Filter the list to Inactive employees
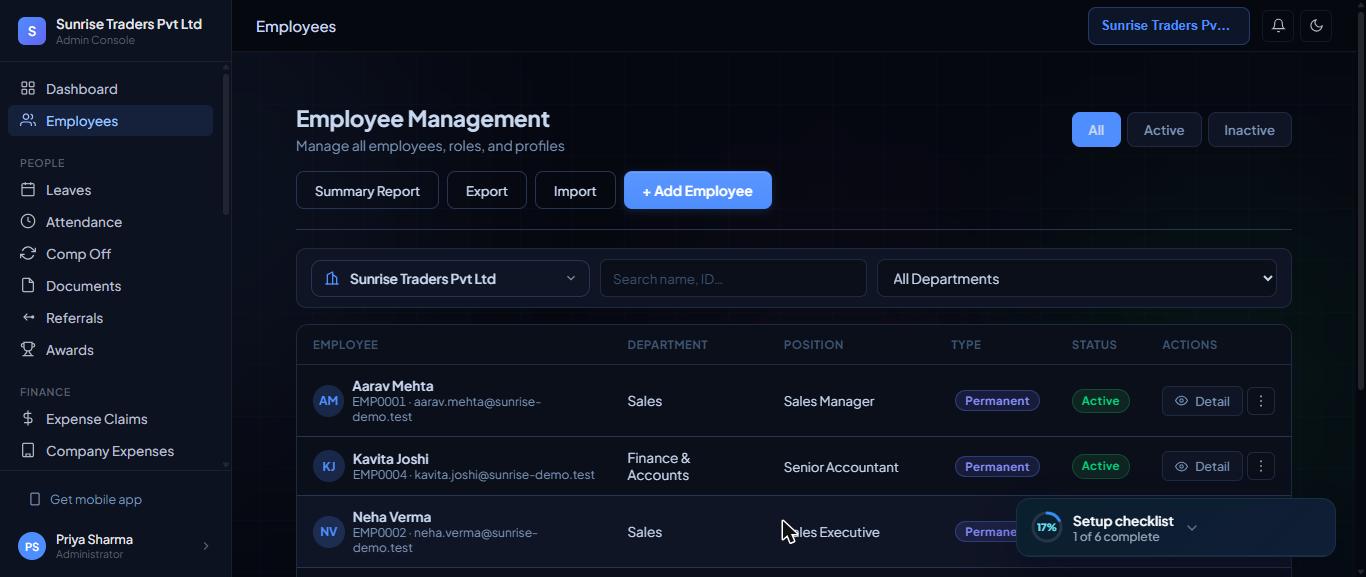1366x577 pixels. [x=1249, y=130]
